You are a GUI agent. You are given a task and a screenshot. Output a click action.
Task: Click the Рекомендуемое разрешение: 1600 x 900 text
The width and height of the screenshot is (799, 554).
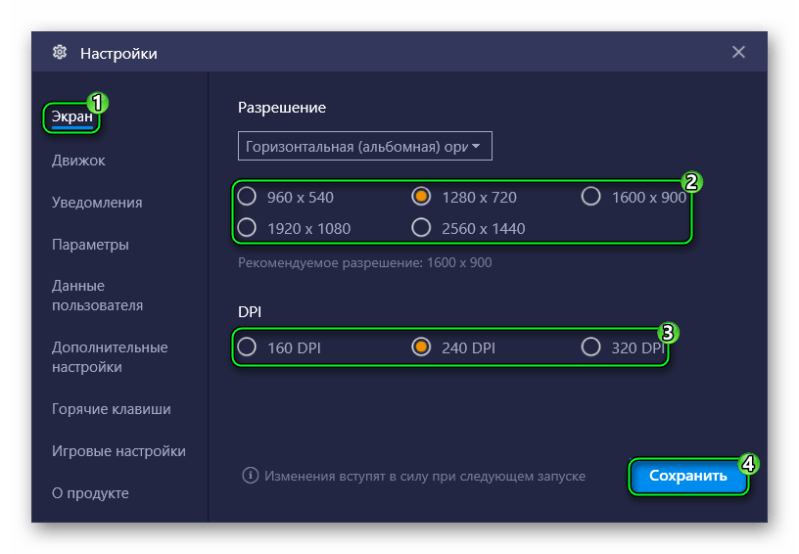click(x=365, y=262)
